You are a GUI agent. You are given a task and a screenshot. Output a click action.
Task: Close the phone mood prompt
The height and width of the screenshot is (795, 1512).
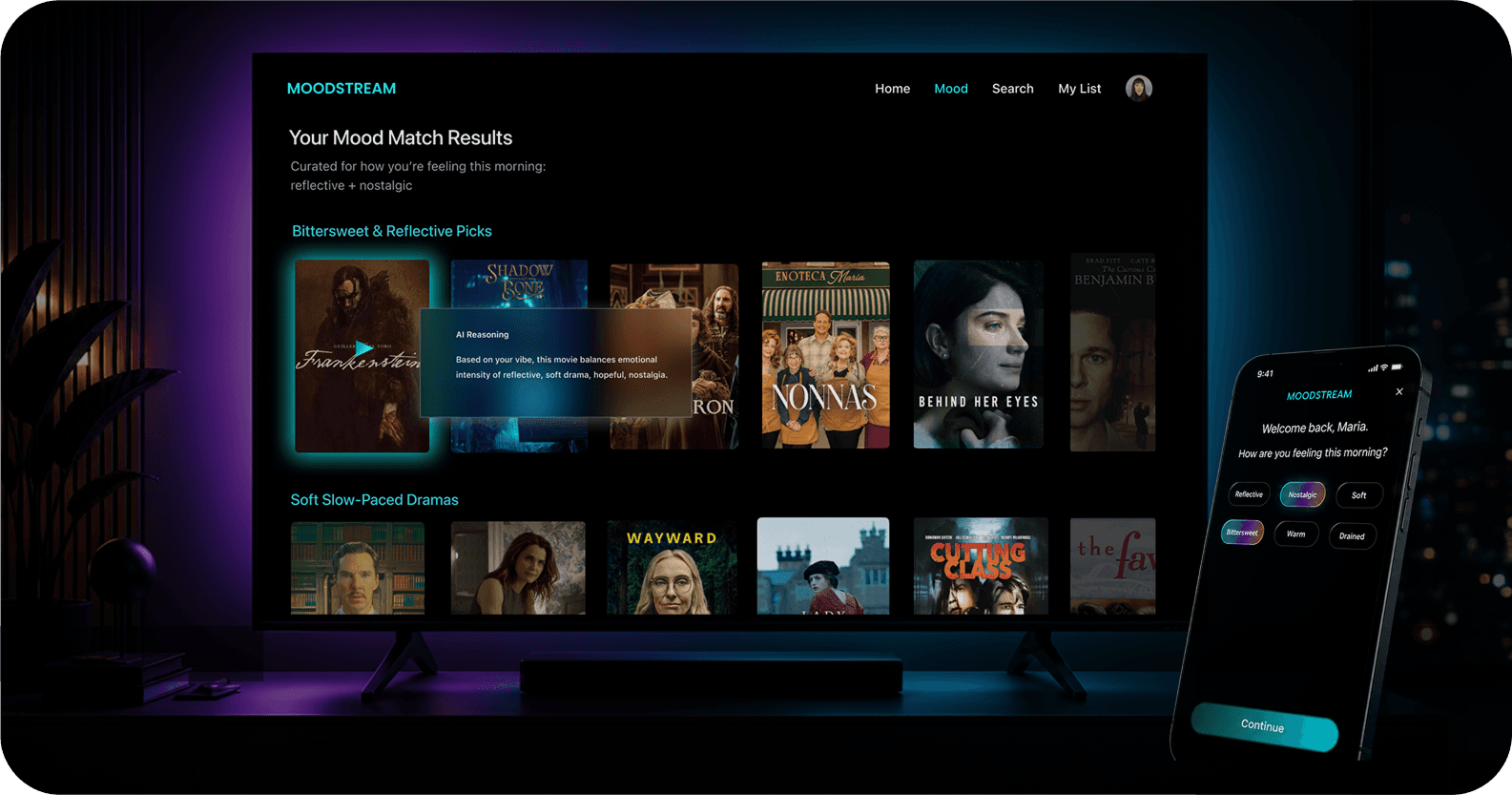[x=1399, y=391]
